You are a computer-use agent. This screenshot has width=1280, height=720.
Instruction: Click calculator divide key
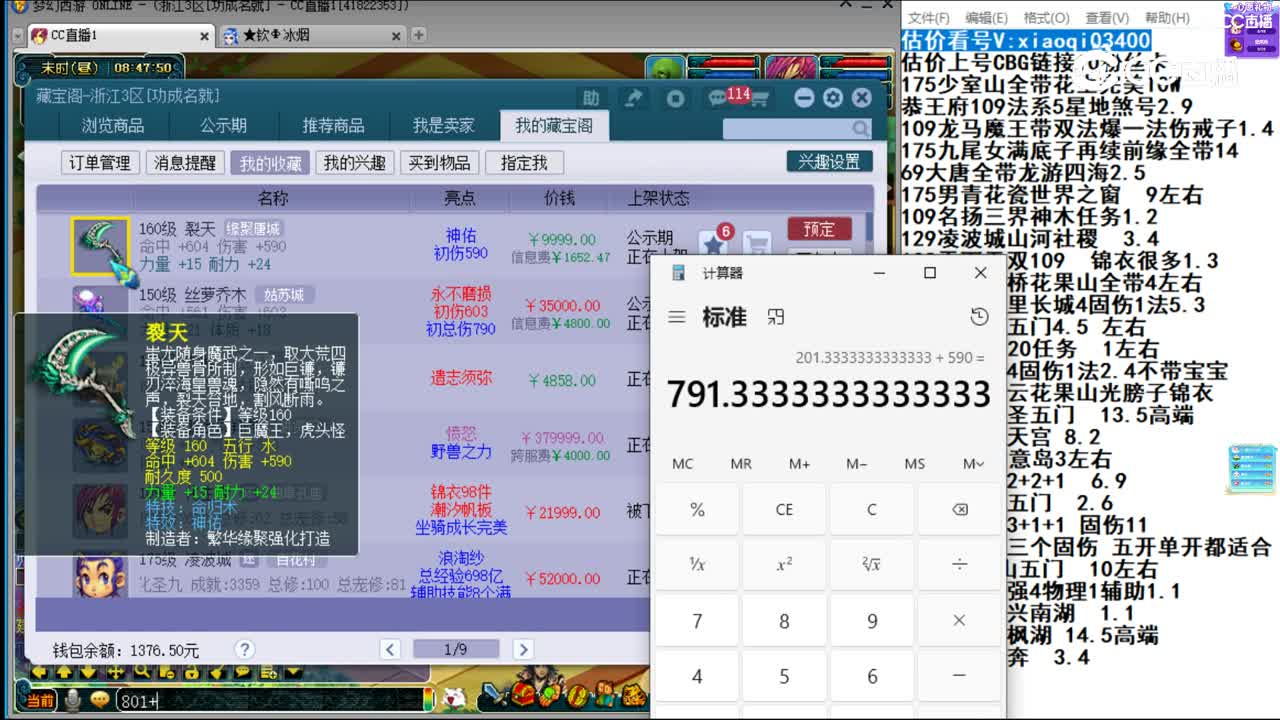tap(959, 565)
